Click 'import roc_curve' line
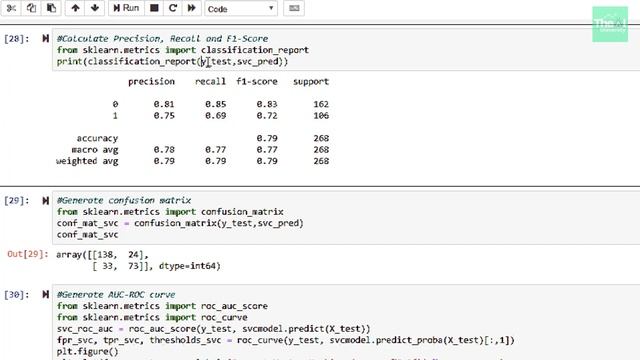This screenshot has height=360, width=640. [x=152, y=317]
